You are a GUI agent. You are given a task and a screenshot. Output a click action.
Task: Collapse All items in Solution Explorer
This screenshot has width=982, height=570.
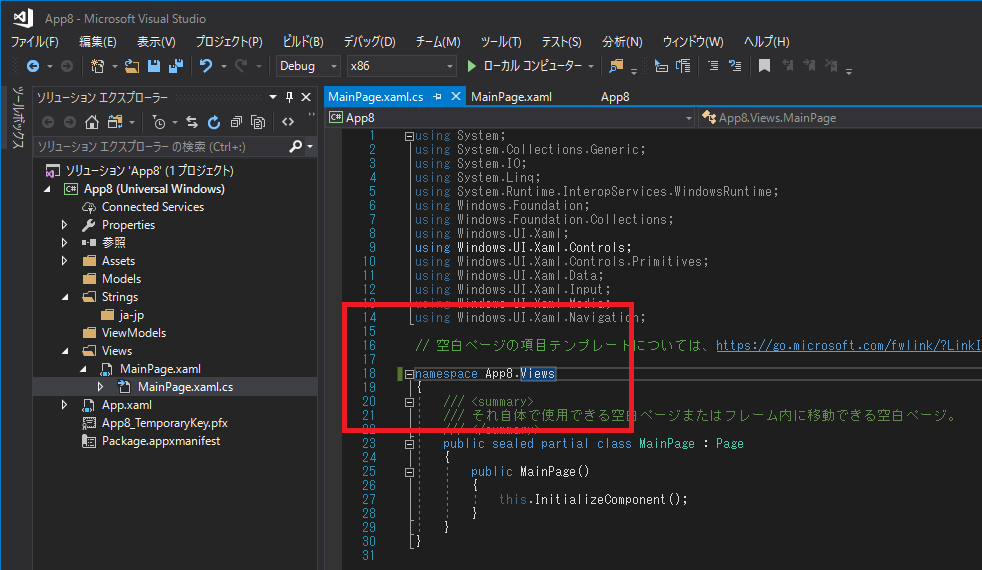236,122
